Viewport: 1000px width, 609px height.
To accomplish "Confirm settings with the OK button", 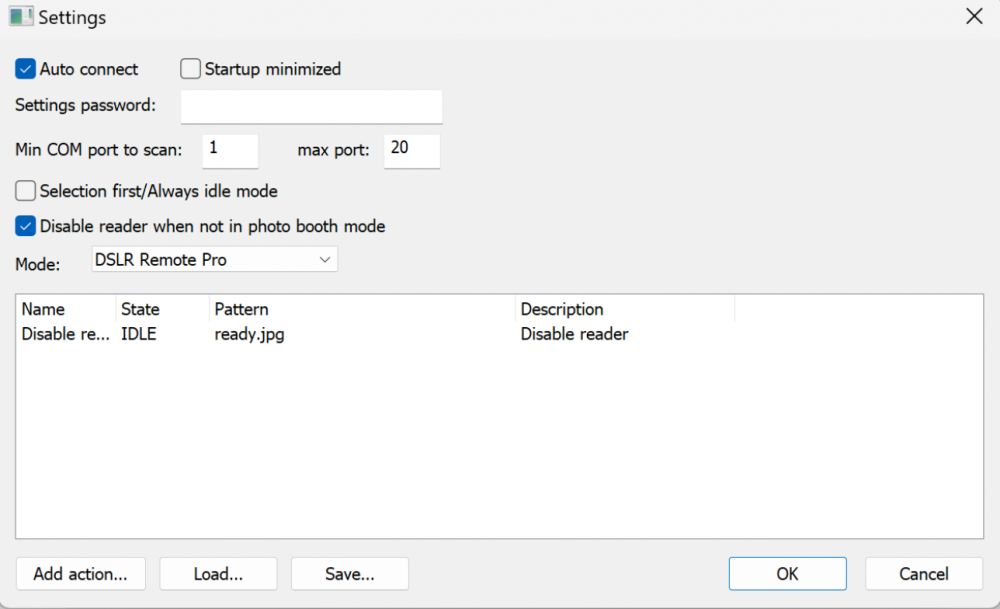I will click(787, 574).
